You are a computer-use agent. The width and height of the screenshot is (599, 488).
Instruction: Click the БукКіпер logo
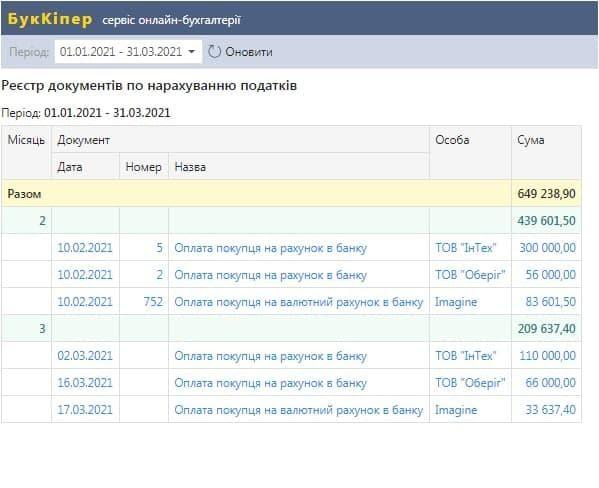point(50,19)
